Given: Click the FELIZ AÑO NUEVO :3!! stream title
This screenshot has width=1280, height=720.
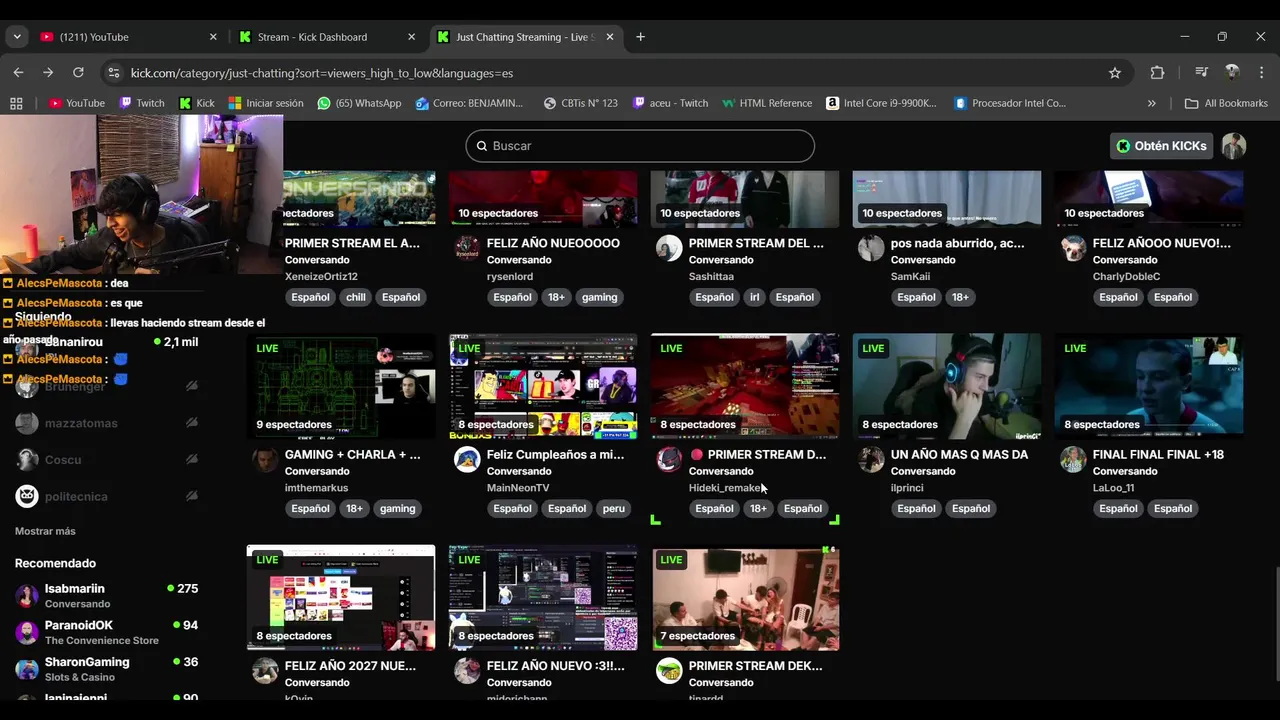Looking at the screenshot, I should point(555,666).
